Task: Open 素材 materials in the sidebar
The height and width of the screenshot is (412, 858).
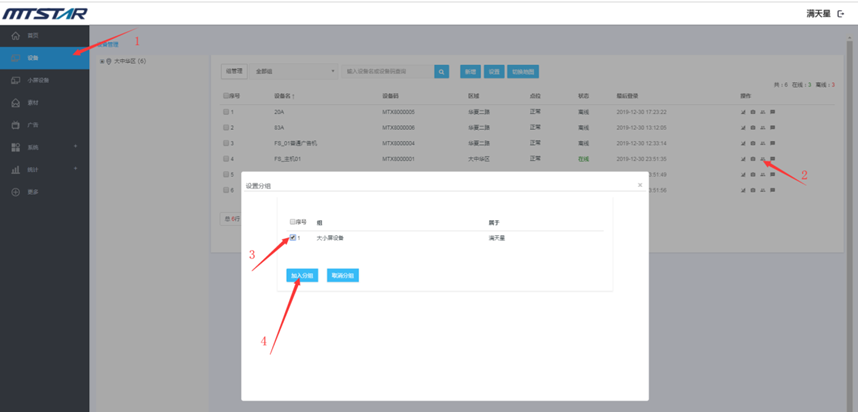Action: coord(32,103)
